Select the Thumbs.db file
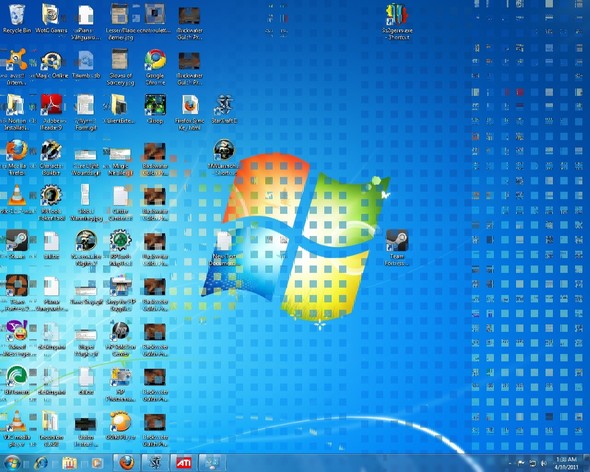This screenshot has width=590, height=472. point(86,65)
